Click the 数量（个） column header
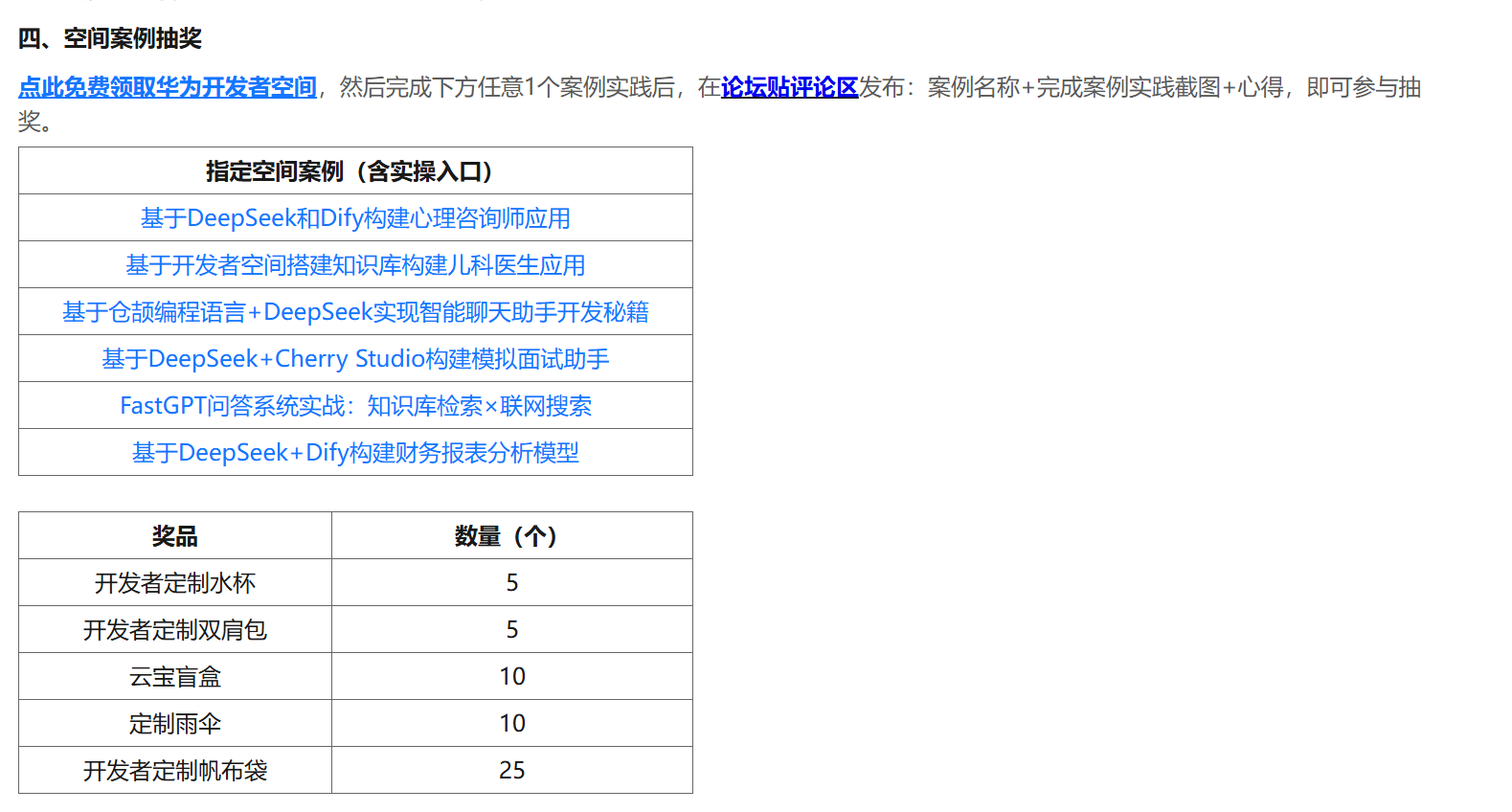The image size is (1512, 812). (x=511, y=536)
